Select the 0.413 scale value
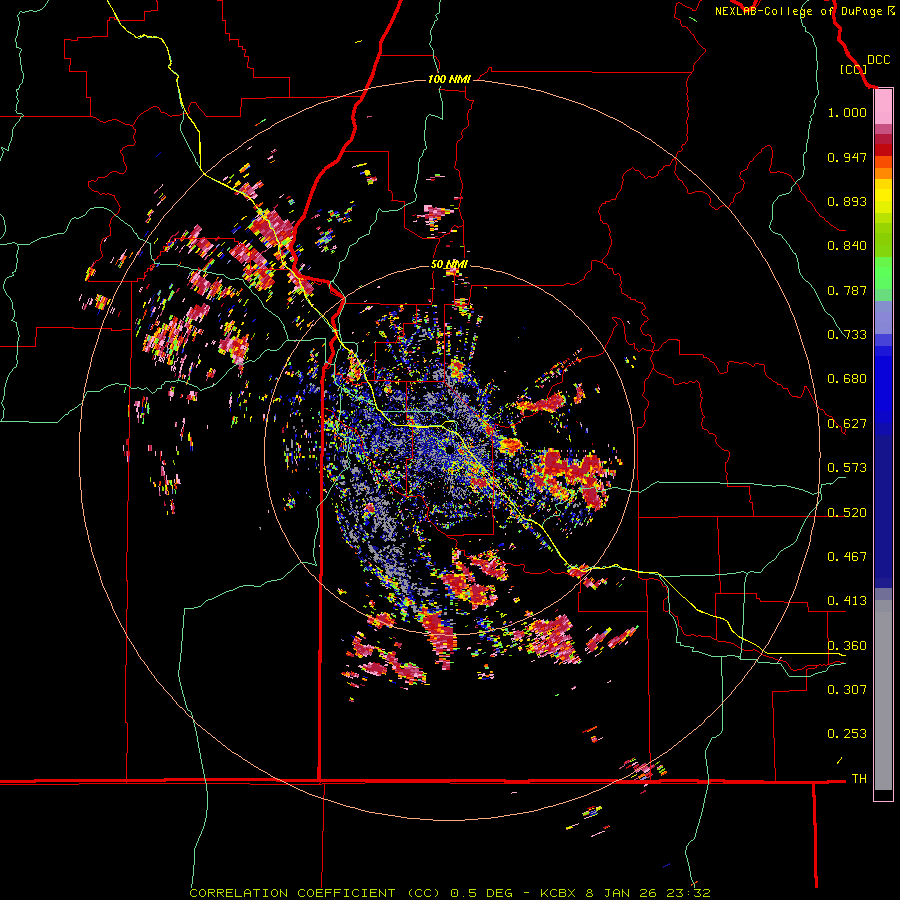The image size is (900, 900). (x=847, y=601)
